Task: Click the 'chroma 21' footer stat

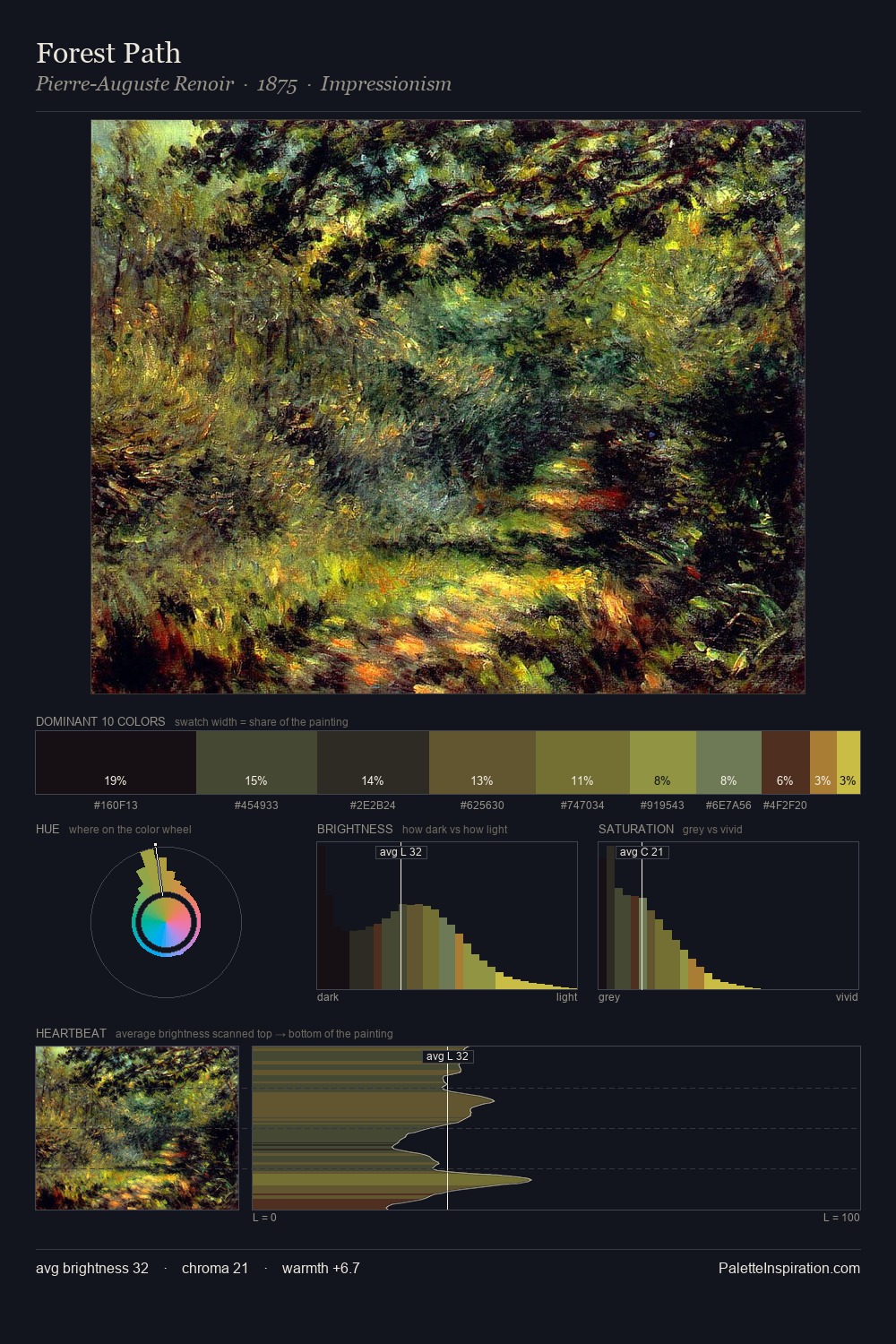Action: click(x=215, y=1268)
